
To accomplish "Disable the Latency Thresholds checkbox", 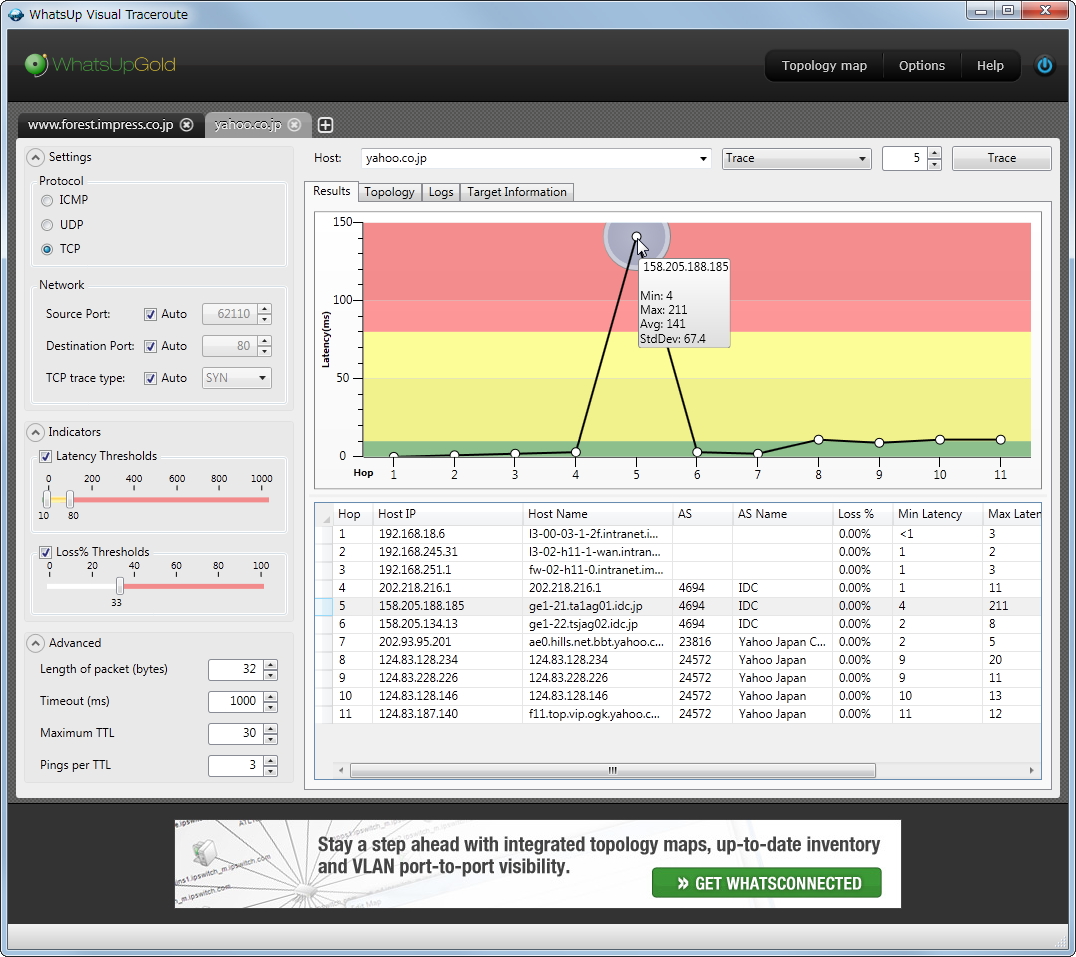I will pos(45,456).
